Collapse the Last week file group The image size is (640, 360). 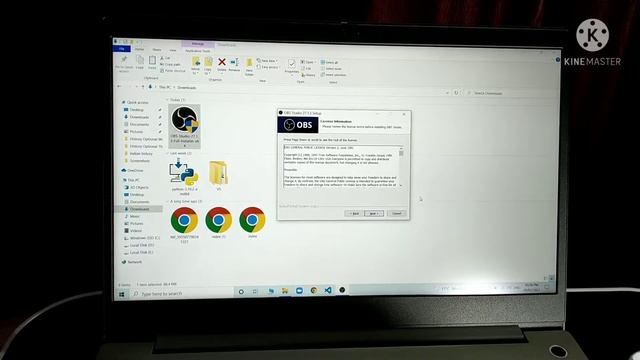tap(167, 153)
